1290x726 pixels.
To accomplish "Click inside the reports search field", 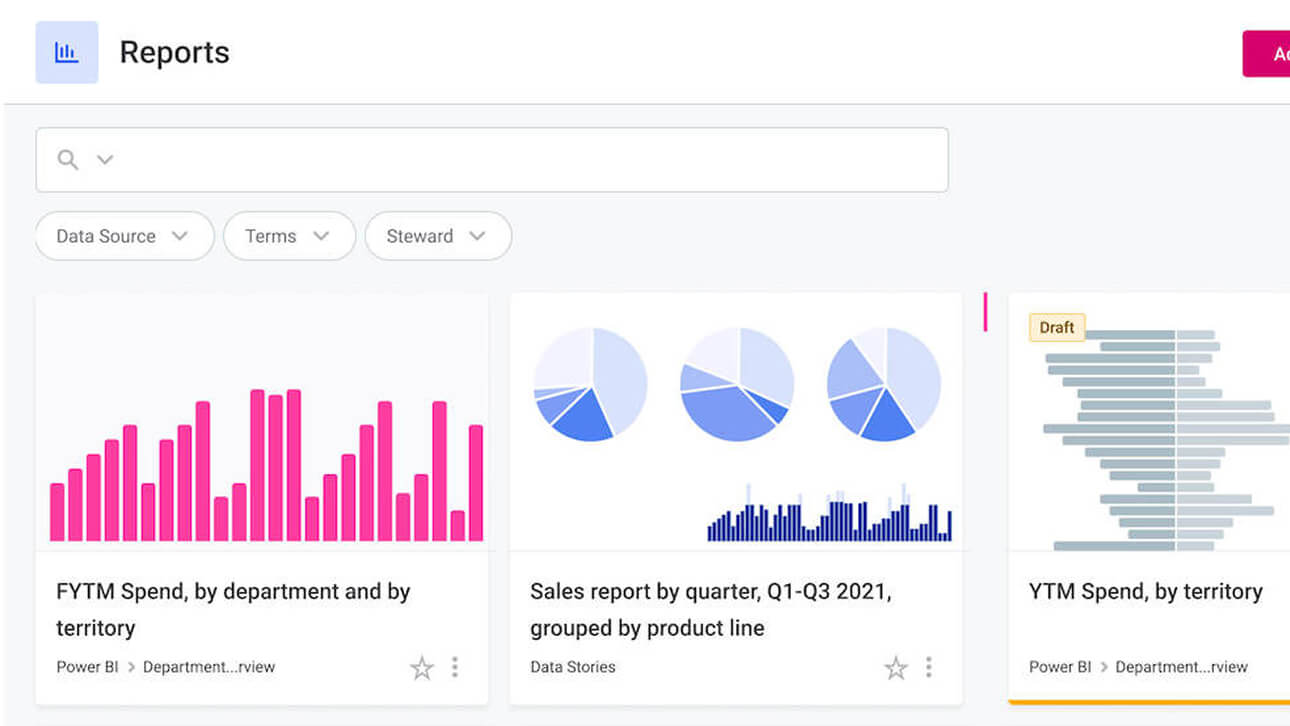I will click(x=520, y=160).
